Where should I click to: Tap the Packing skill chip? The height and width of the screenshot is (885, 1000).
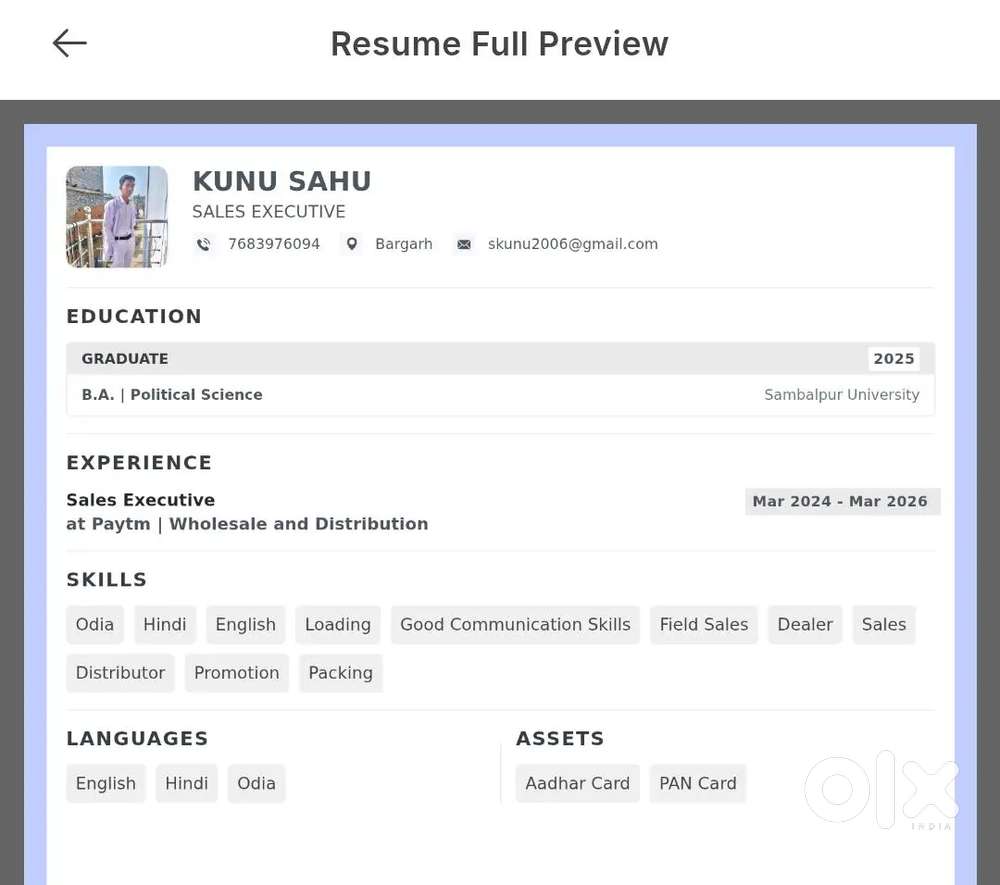(340, 673)
